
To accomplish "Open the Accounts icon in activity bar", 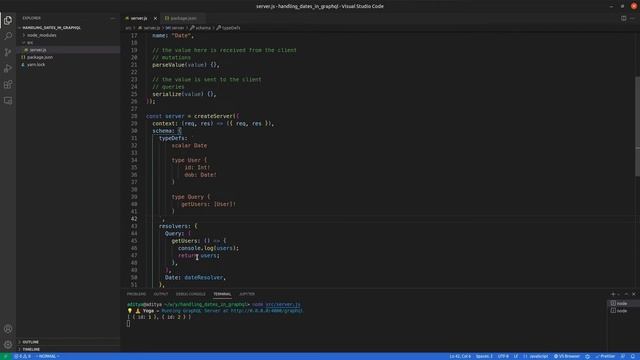I will (x=8, y=329).
